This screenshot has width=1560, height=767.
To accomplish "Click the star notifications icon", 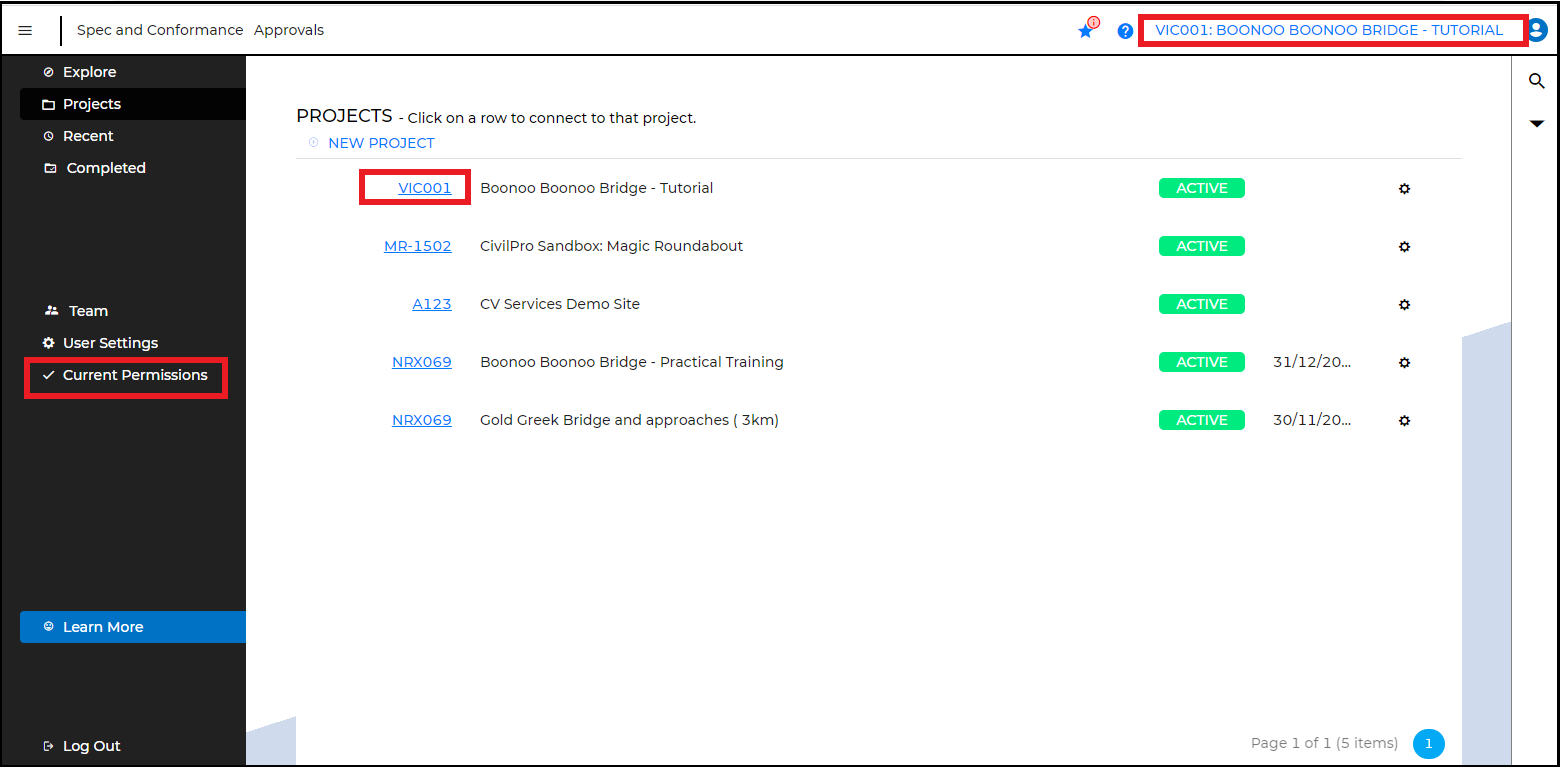I will (1086, 31).
